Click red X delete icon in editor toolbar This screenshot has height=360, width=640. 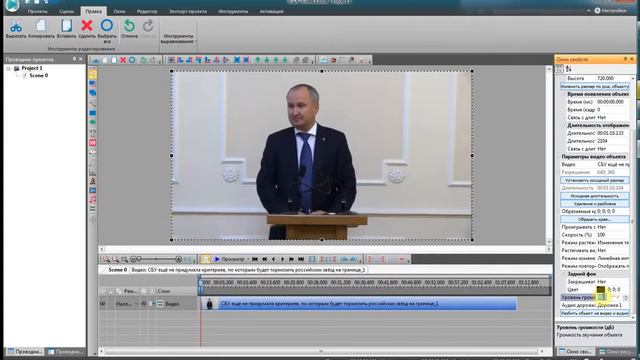click(x=123, y=60)
